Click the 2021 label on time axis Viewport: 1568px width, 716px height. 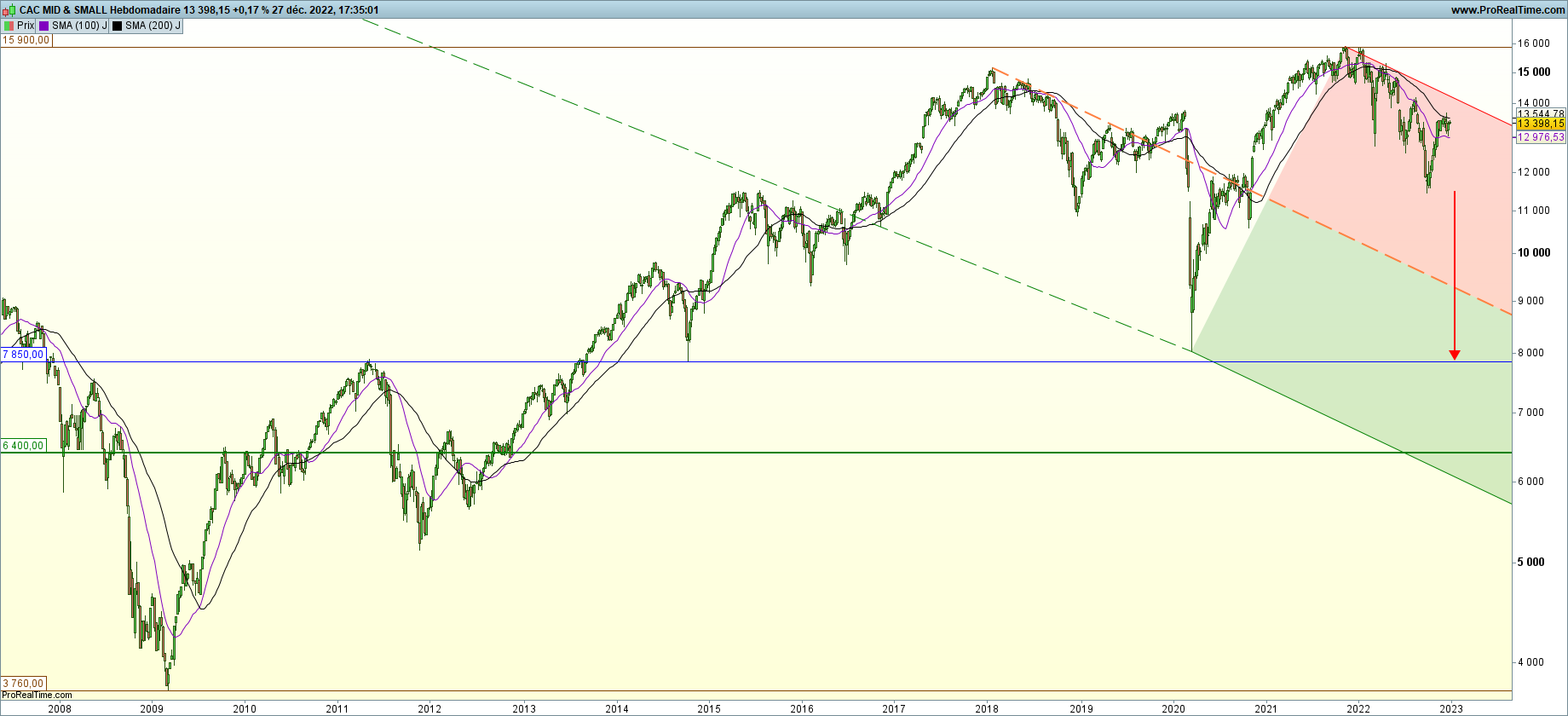tap(1266, 708)
